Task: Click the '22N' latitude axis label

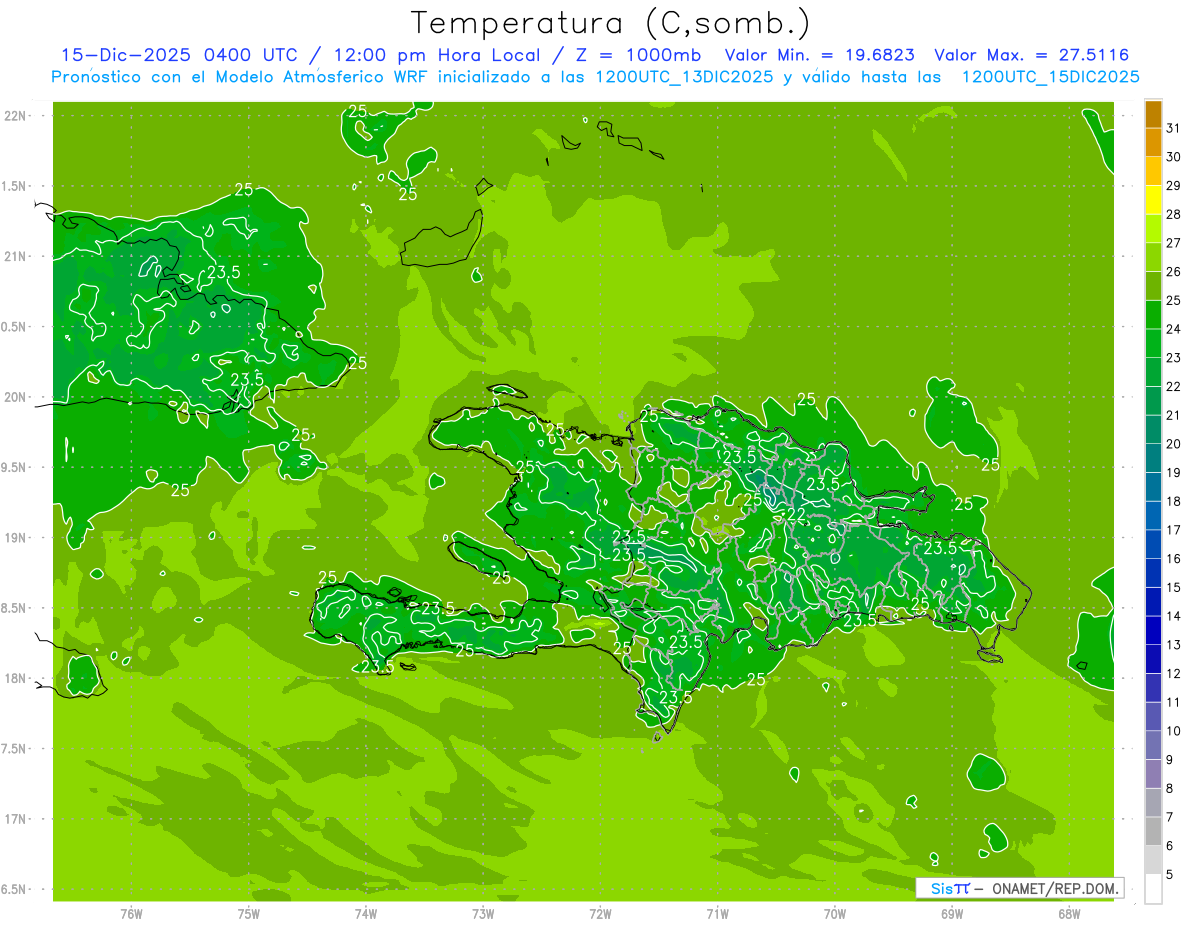Action: click(15, 115)
